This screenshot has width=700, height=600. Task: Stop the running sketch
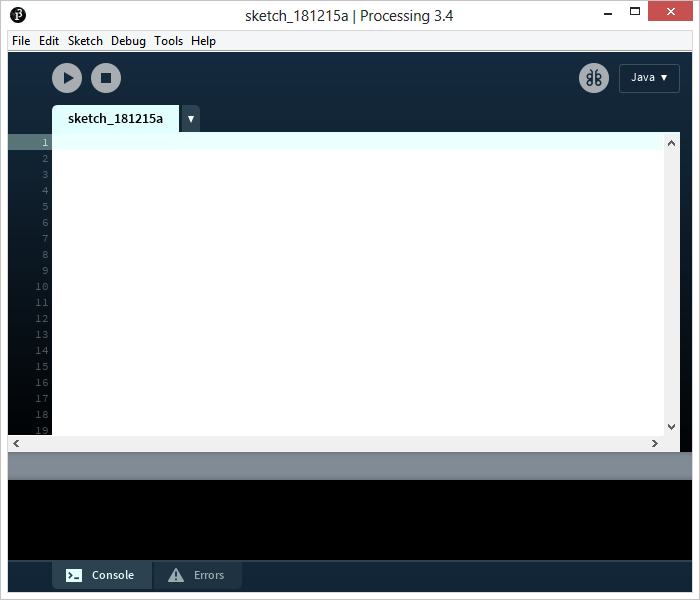[106, 78]
